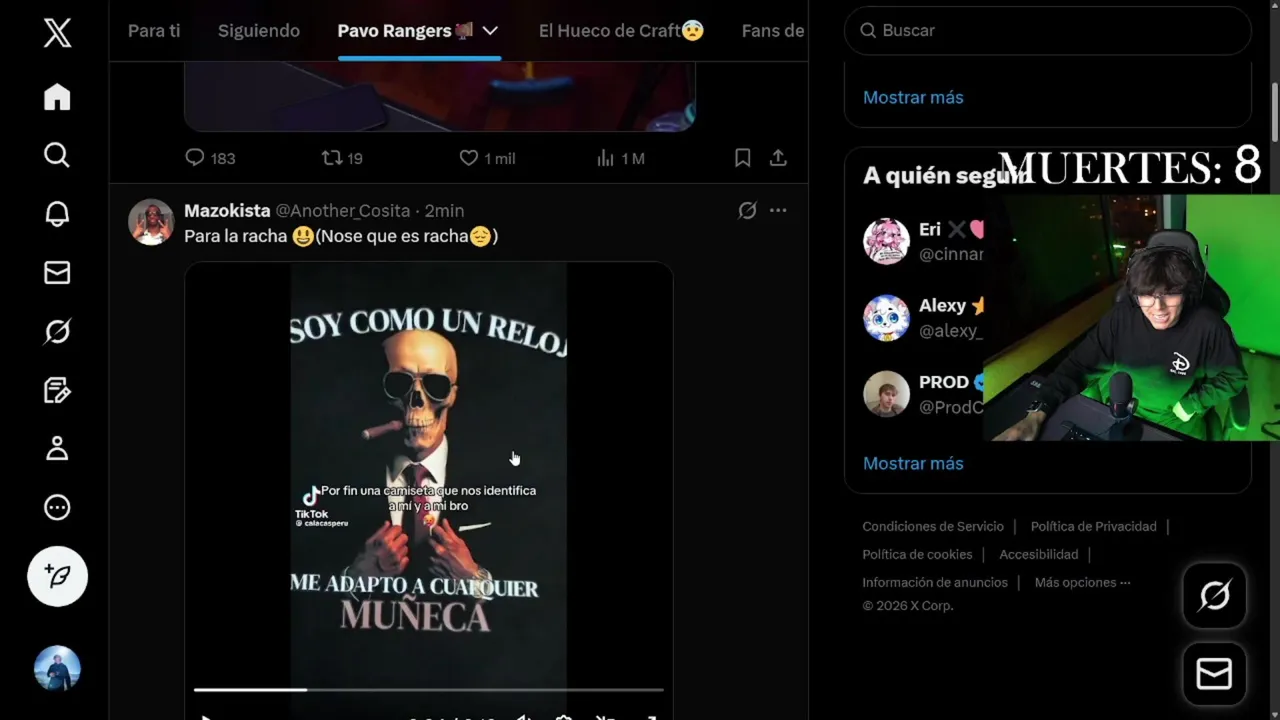Click the X logo in sidebar
The image size is (1280, 720).
point(57,33)
